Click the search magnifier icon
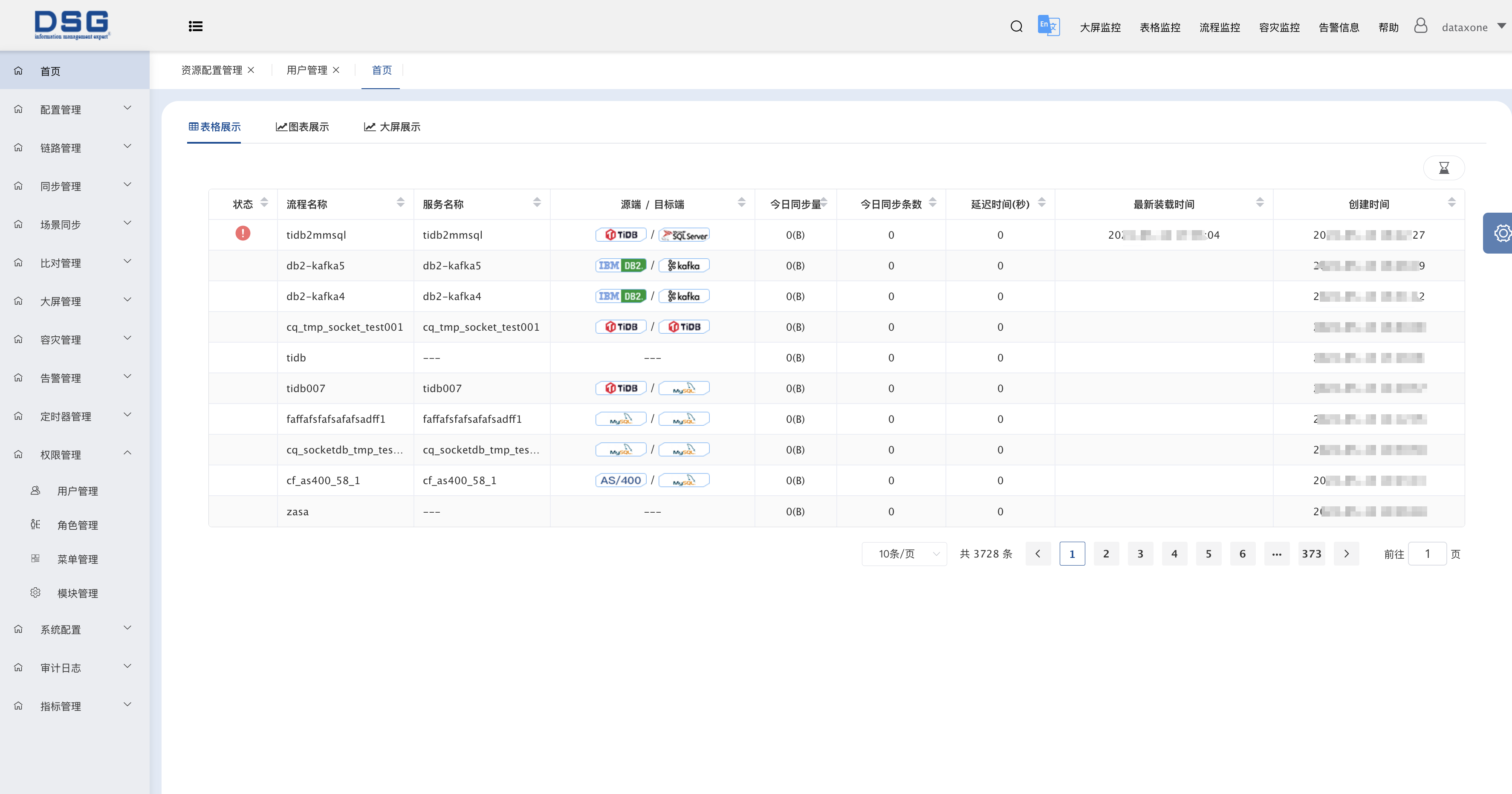This screenshot has height=794, width=1512. coord(1016,26)
